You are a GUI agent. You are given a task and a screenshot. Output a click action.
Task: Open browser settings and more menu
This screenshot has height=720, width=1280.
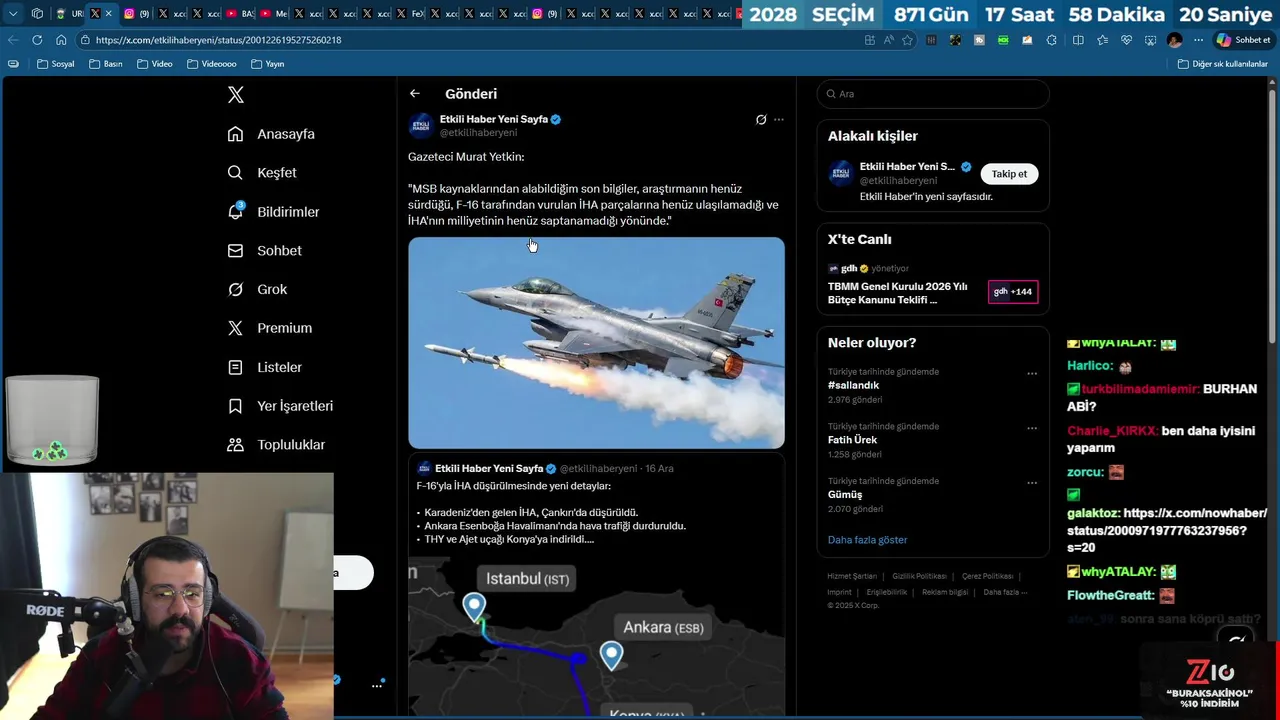[1198, 40]
